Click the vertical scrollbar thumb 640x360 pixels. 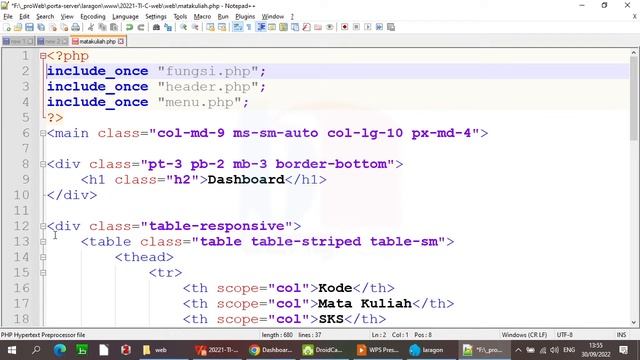click(633, 98)
